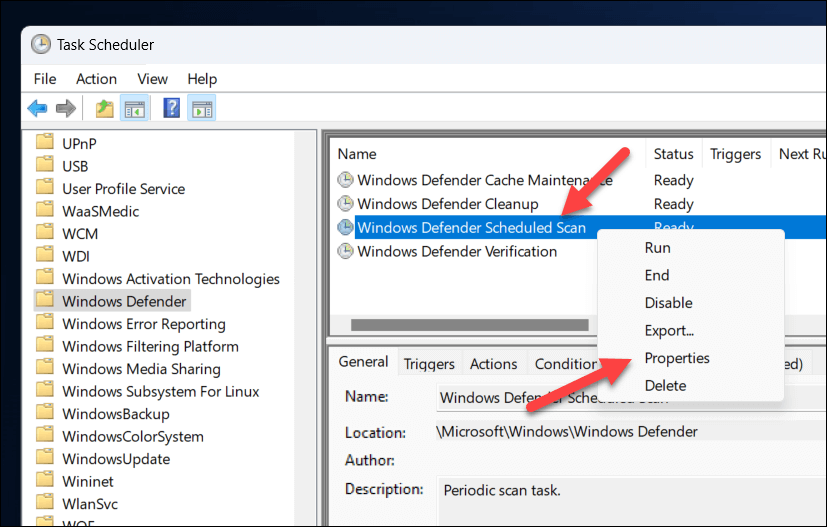The image size is (827, 527).
Task: Click the Up One Level folder icon
Action: click(104, 108)
